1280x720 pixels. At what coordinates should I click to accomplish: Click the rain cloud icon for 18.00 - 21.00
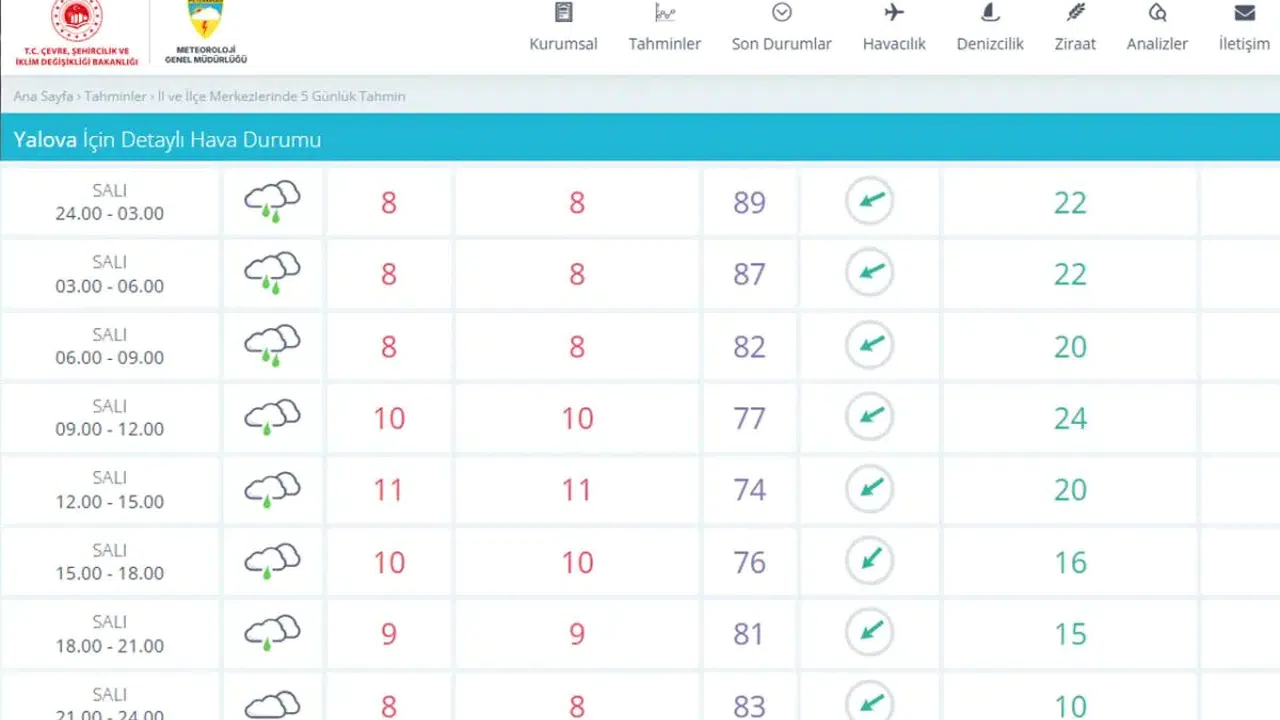(x=272, y=633)
